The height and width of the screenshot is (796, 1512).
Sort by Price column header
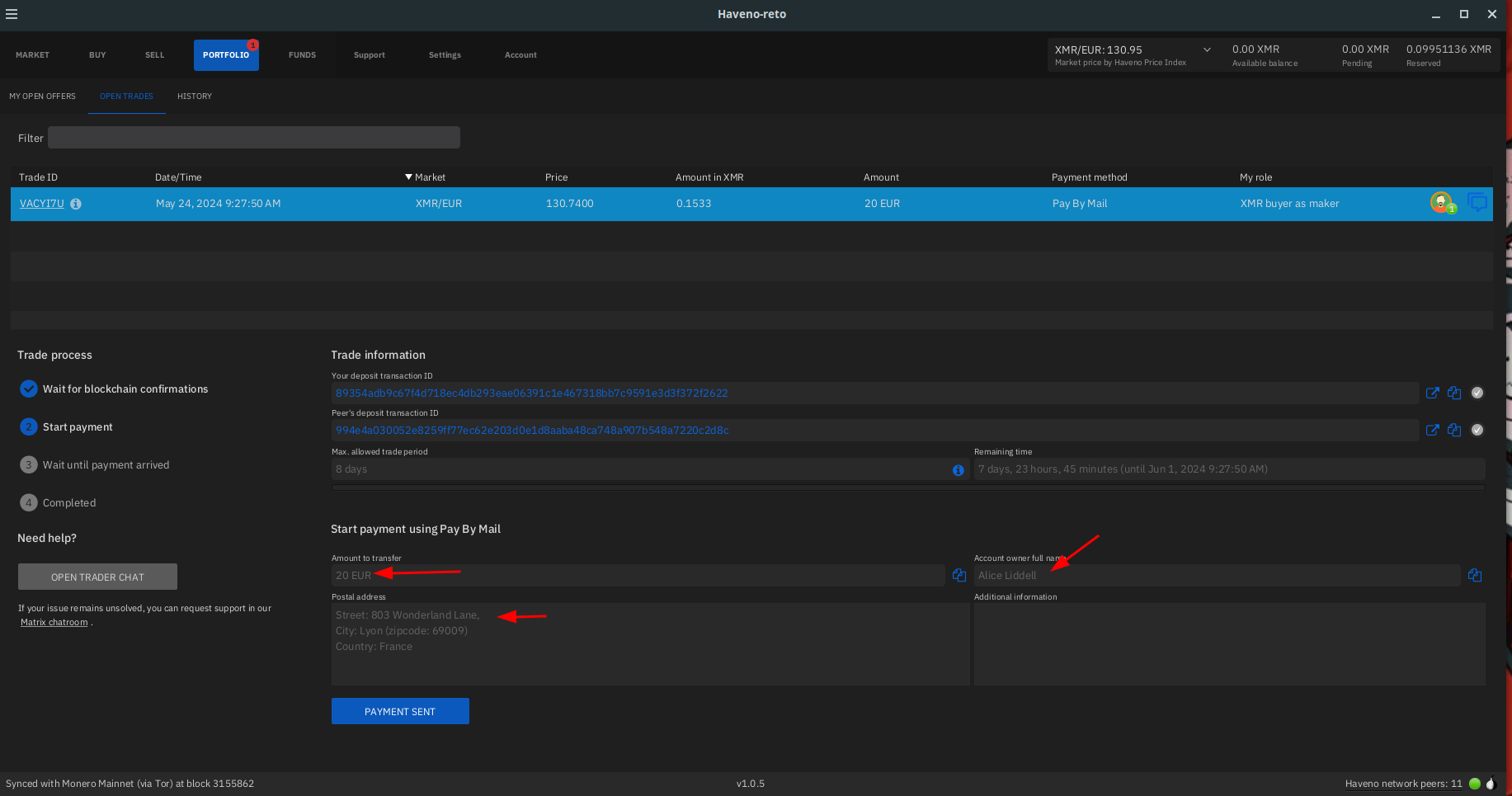pos(557,177)
